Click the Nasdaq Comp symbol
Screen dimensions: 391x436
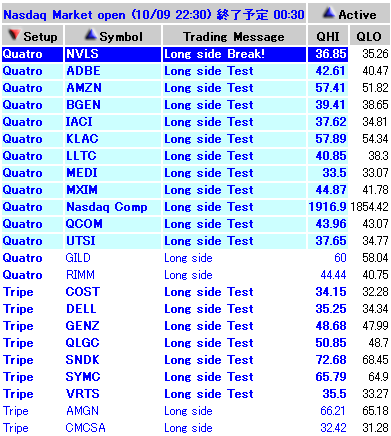coord(107,207)
